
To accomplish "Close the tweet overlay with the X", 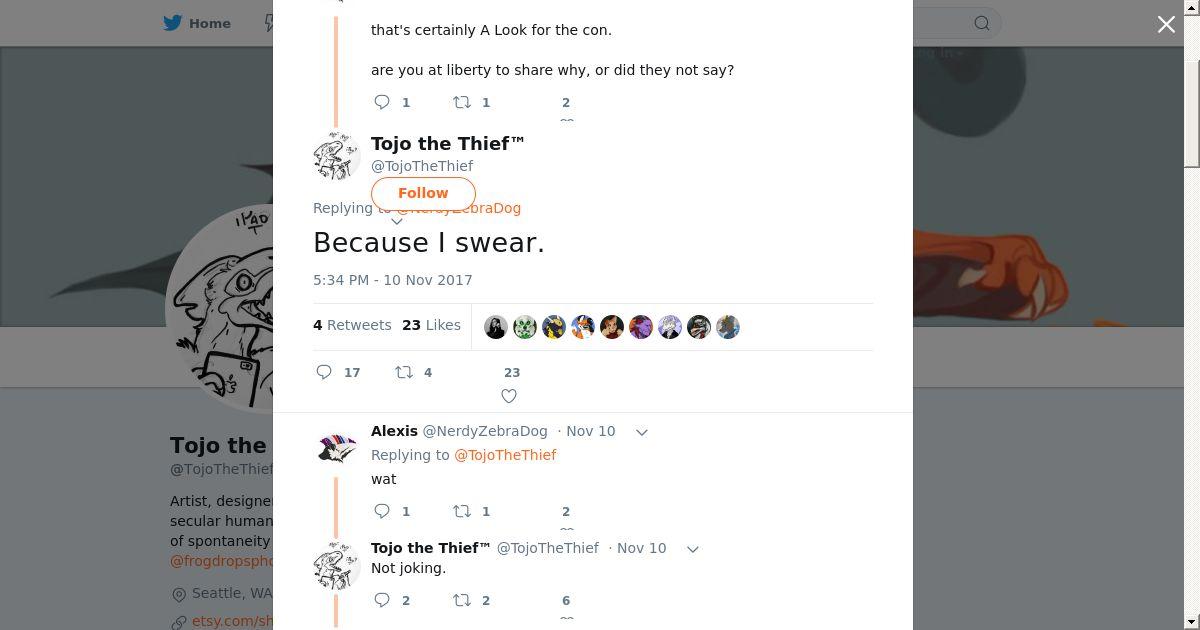I will point(1166,24).
